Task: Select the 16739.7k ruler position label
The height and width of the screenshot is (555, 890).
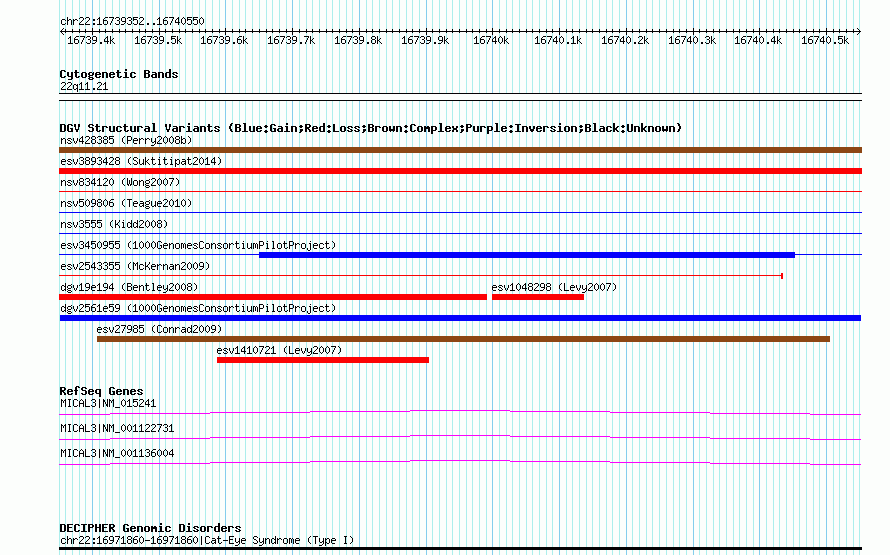Action: pos(291,40)
